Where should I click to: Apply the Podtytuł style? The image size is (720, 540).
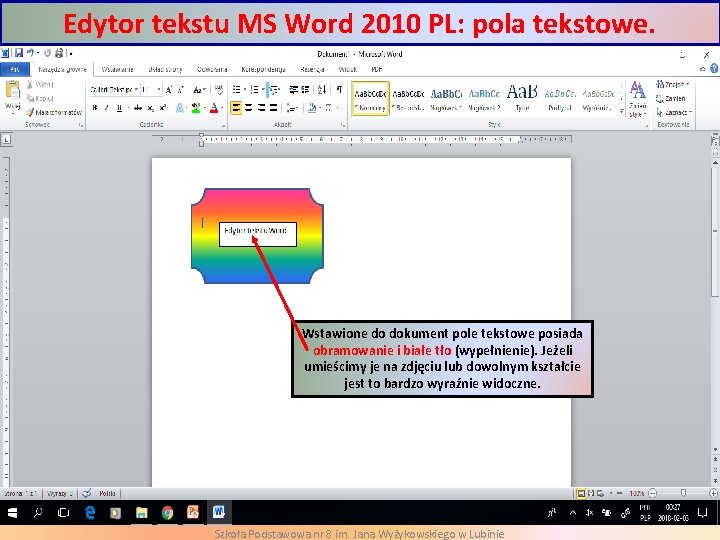point(560,98)
